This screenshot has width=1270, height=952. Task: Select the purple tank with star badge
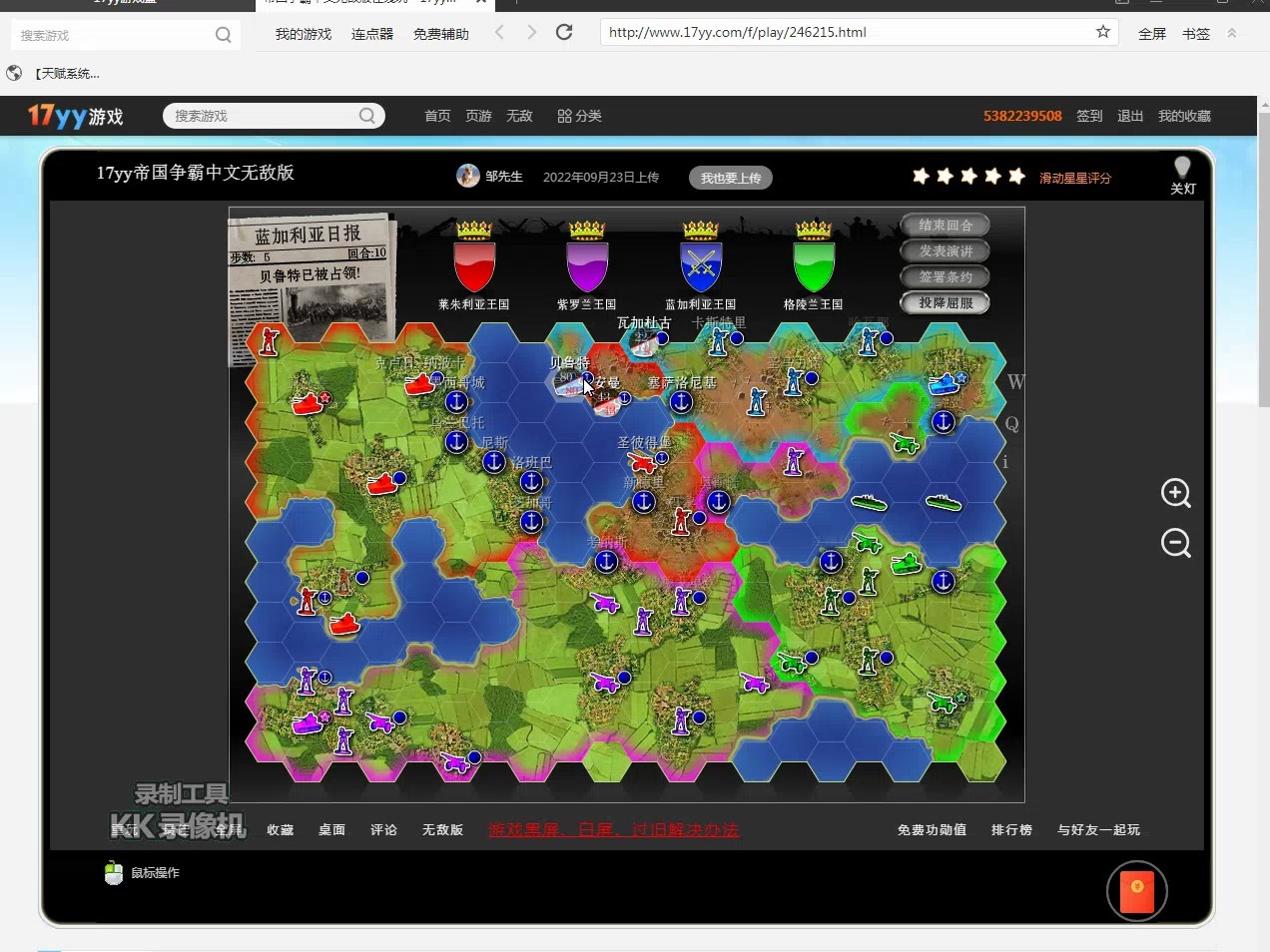311,721
